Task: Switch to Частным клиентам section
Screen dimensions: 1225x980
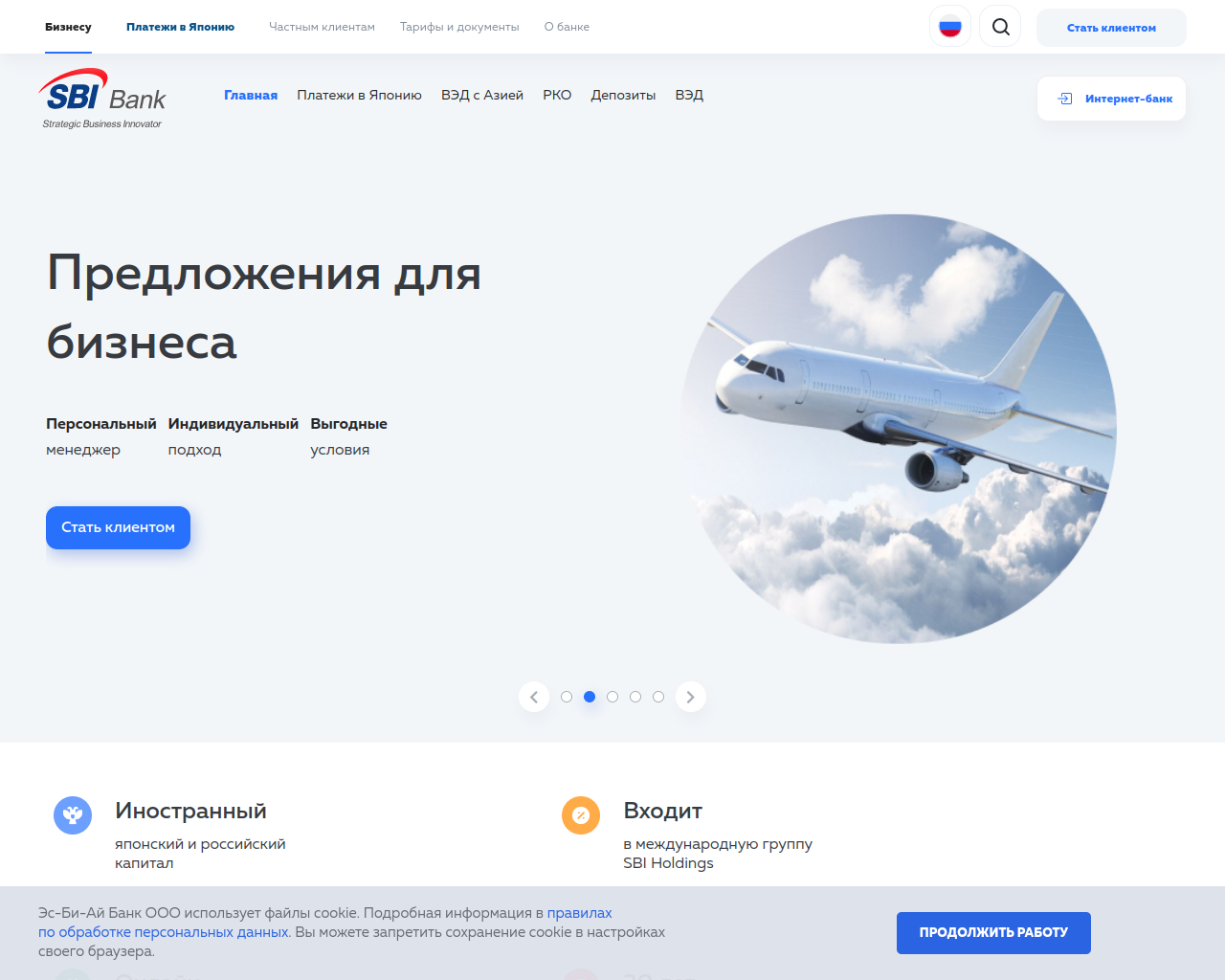Action: click(322, 27)
